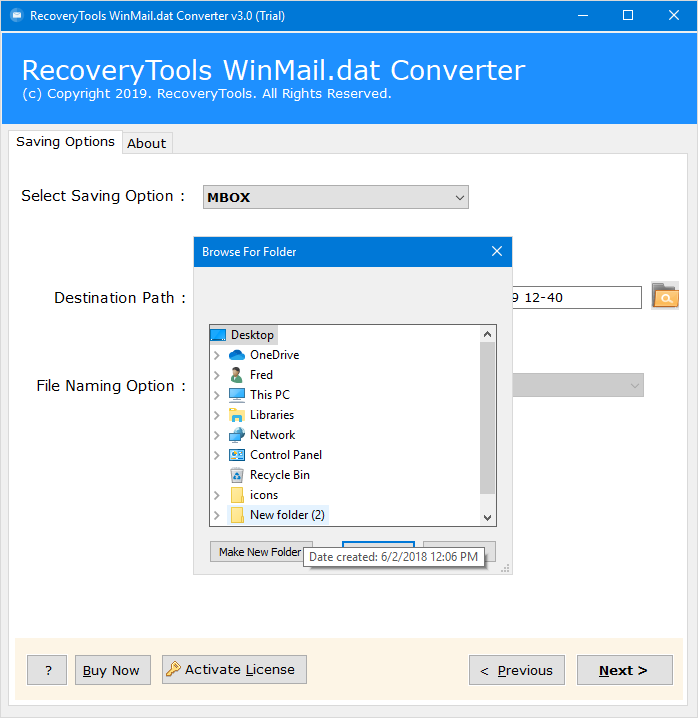
Task: Select the icons folder icon
Action: click(x=237, y=495)
